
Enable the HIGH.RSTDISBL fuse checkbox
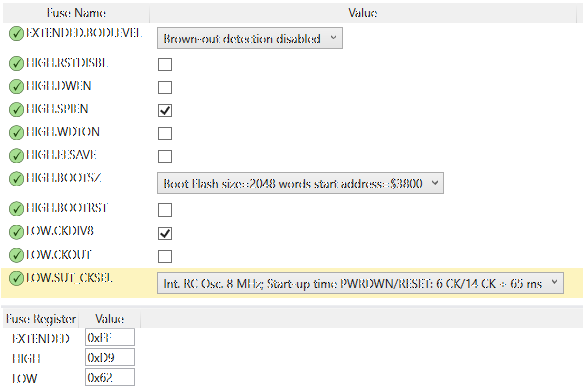[165, 64]
